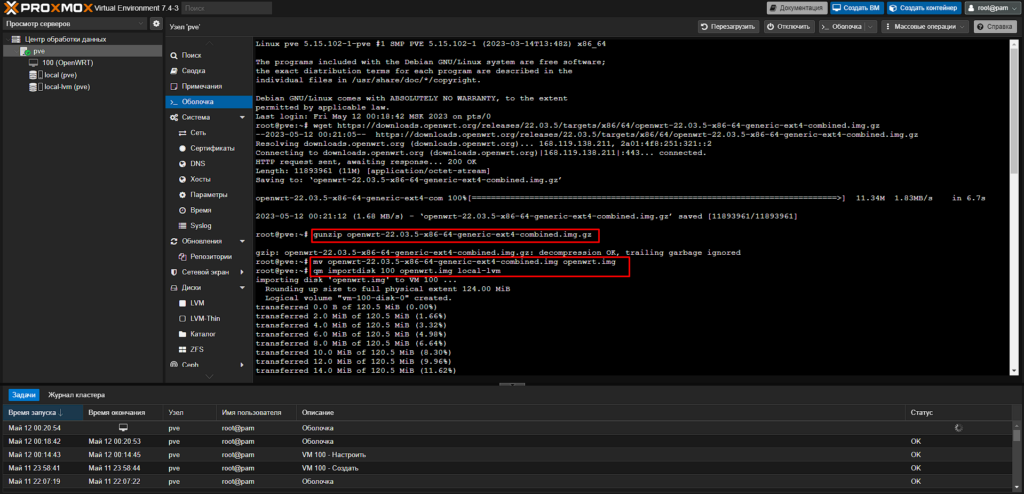Open the ZFS page
The width and height of the screenshot is (1024, 494).
197,350
